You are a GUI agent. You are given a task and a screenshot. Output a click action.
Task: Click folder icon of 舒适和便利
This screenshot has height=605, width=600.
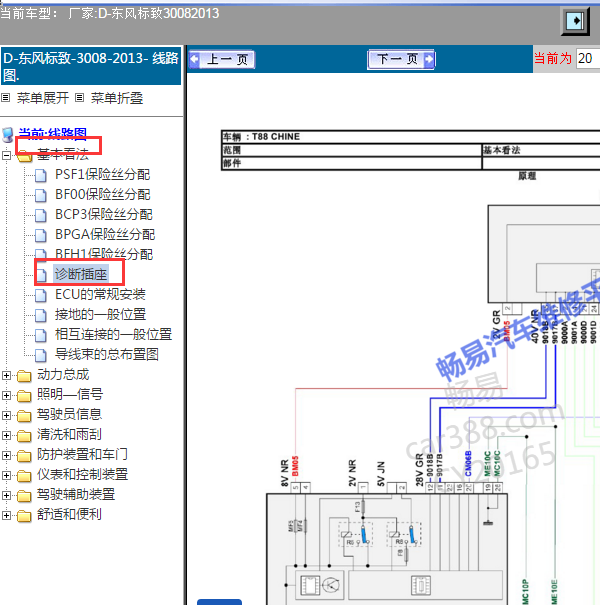24,517
